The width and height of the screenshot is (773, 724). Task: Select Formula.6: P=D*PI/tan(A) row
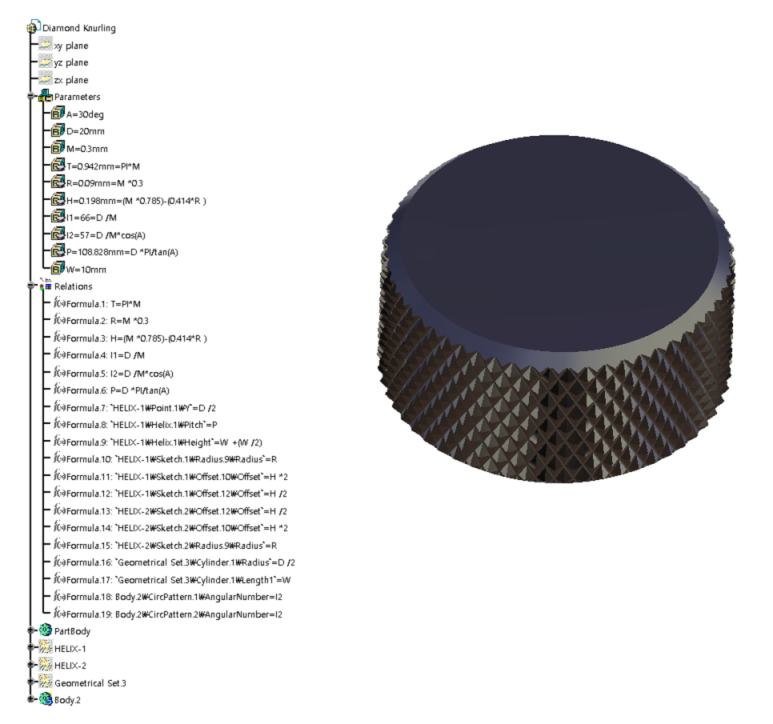click(111, 391)
